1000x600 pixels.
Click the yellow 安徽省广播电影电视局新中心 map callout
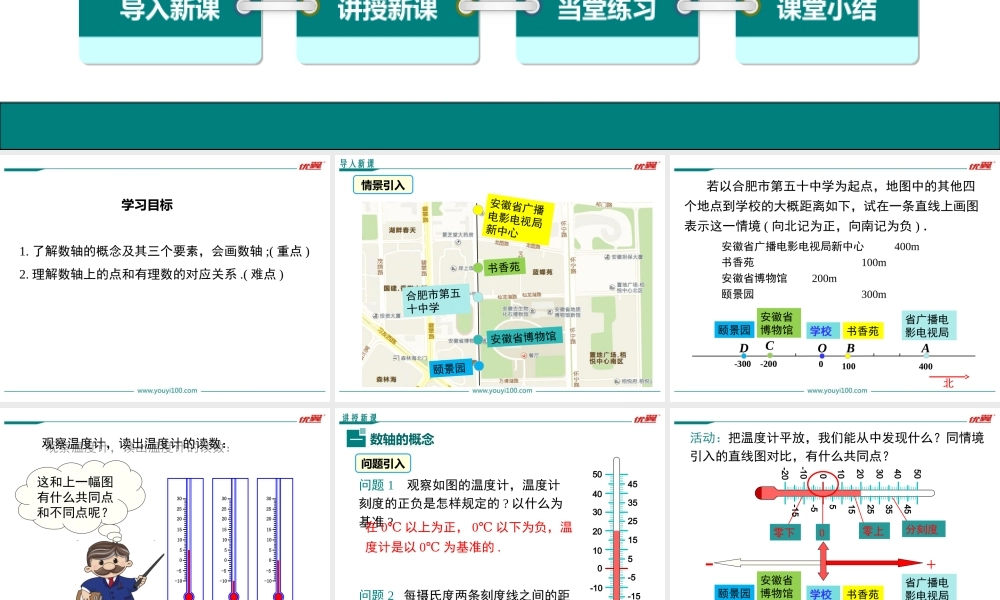click(517, 215)
